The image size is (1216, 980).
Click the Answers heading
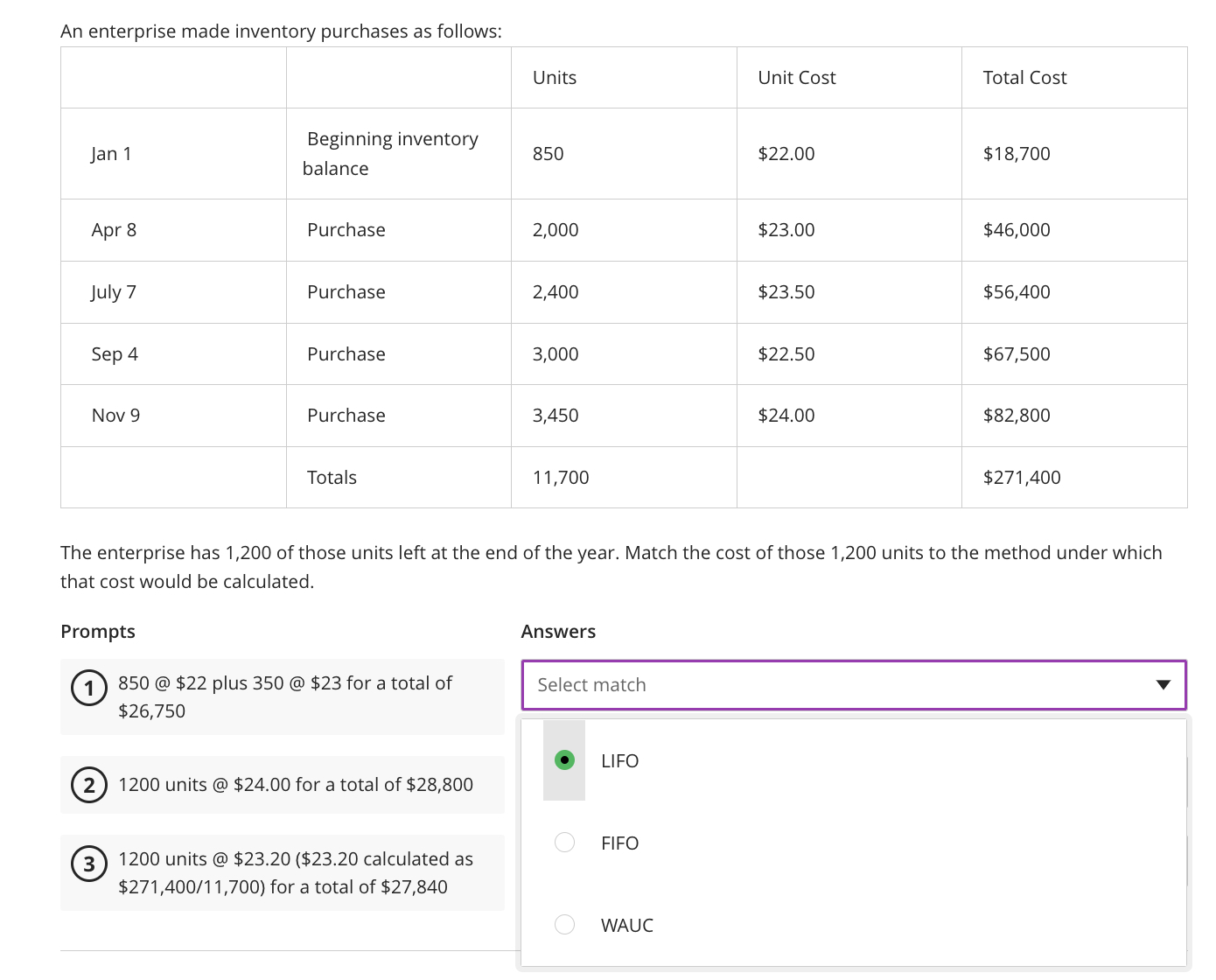pos(558,632)
